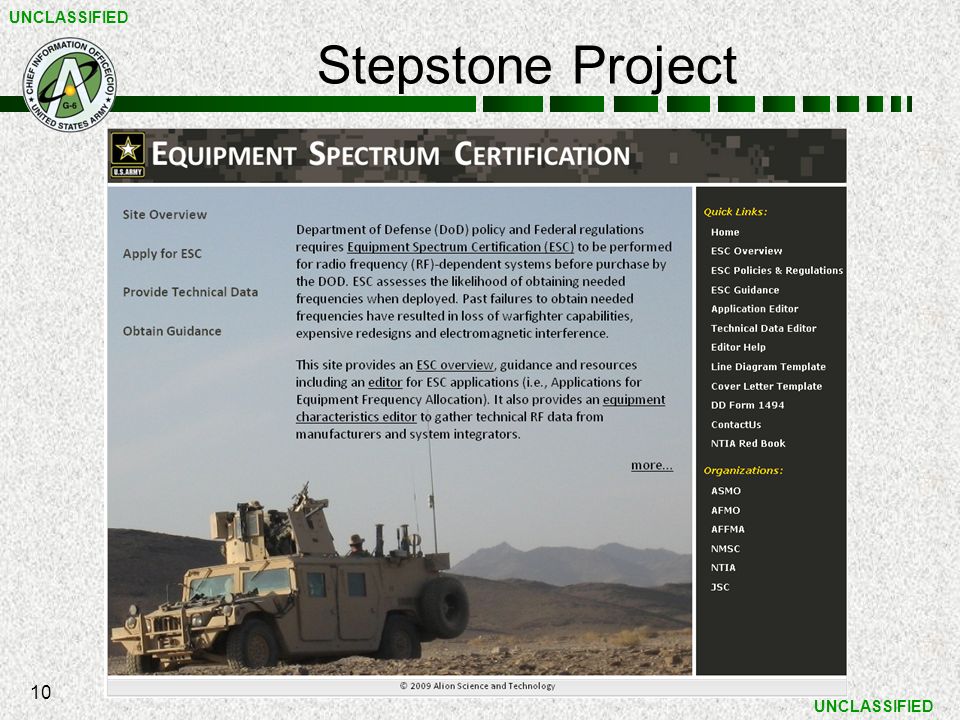The image size is (960, 720).
Task: Open the Cover Letter Template link
Action: pos(767,386)
